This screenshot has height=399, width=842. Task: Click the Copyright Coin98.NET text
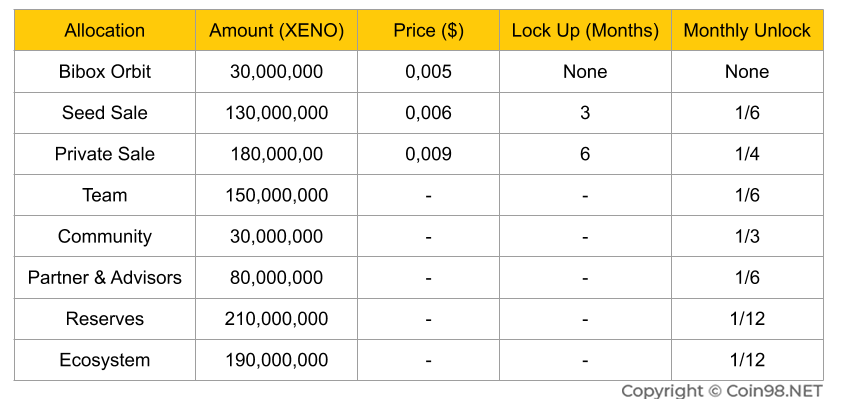[x=722, y=391]
